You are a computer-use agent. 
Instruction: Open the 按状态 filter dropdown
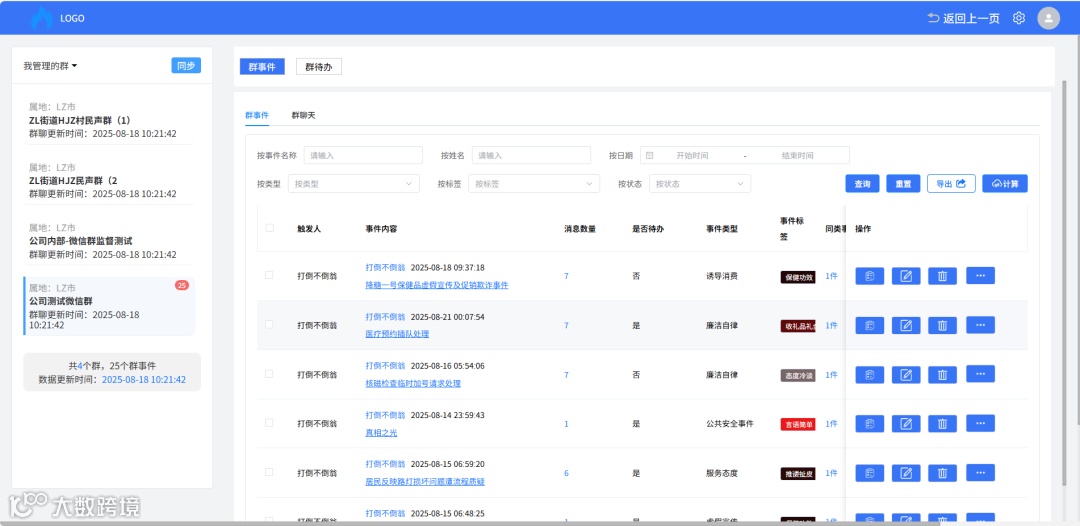point(700,184)
